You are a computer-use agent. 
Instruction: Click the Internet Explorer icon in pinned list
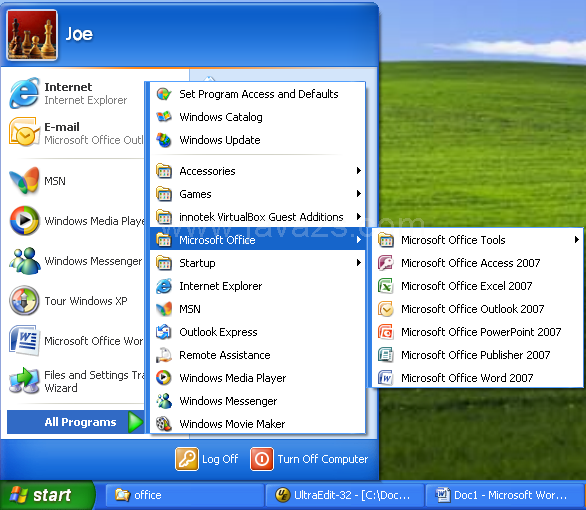click(24, 93)
